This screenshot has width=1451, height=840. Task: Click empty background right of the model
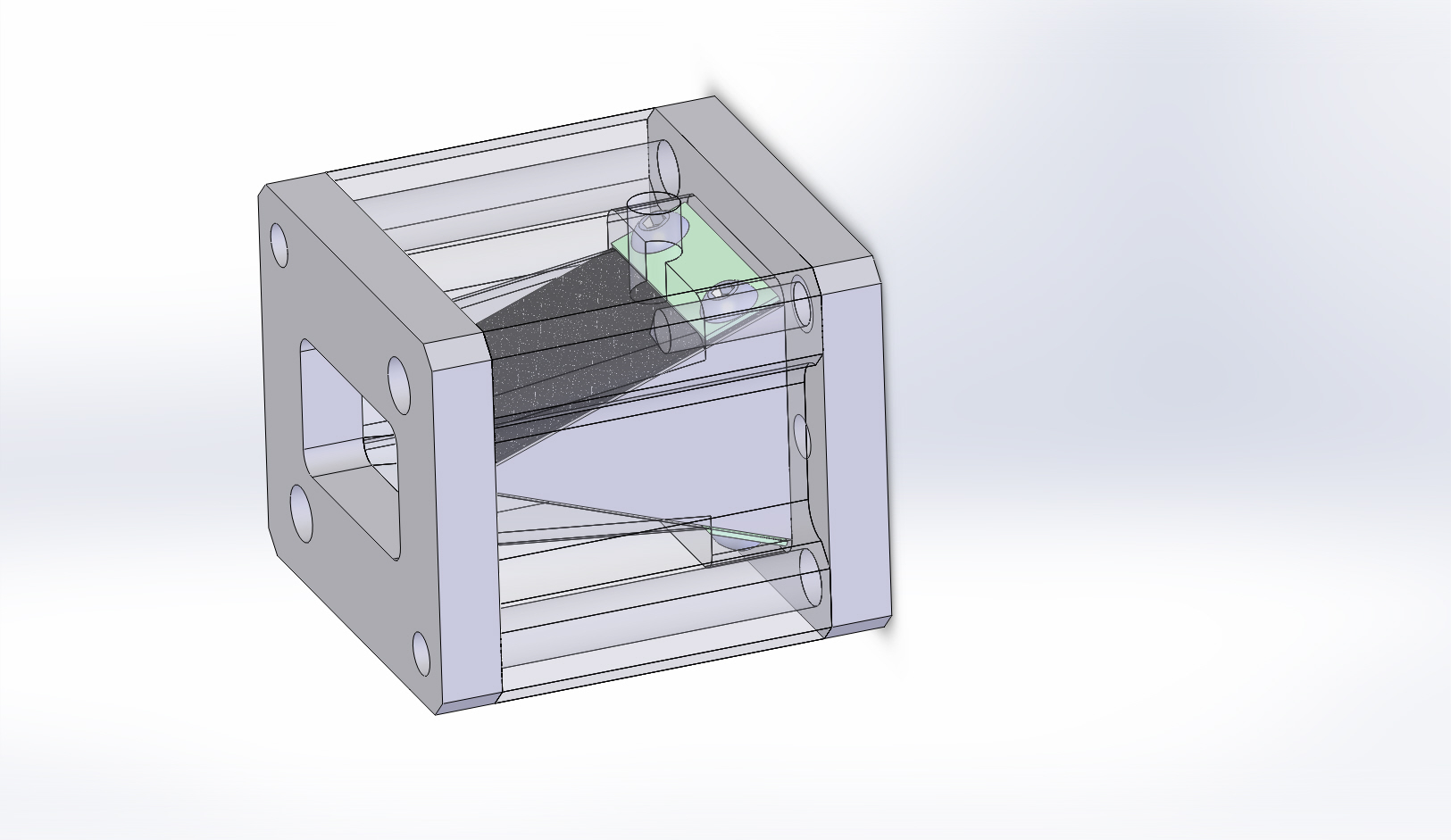1161,446
